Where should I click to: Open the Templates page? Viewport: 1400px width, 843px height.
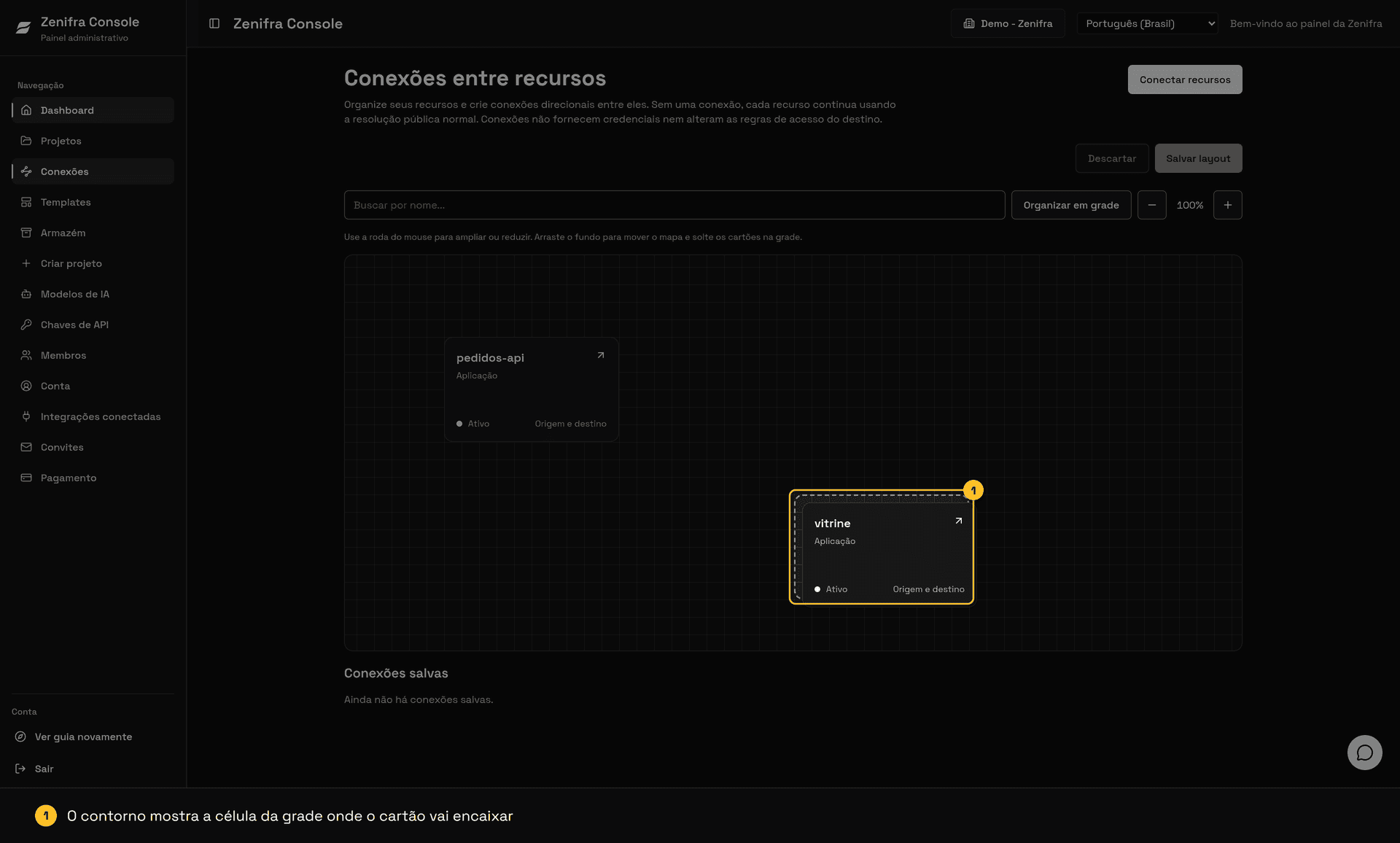tap(93, 202)
